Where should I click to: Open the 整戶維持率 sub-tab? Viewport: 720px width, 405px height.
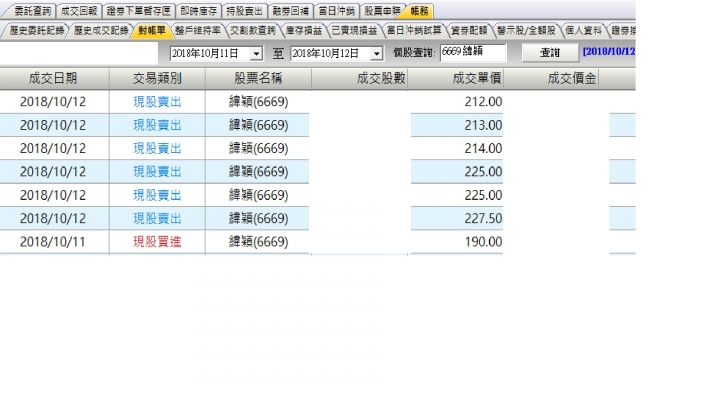(x=198, y=31)
